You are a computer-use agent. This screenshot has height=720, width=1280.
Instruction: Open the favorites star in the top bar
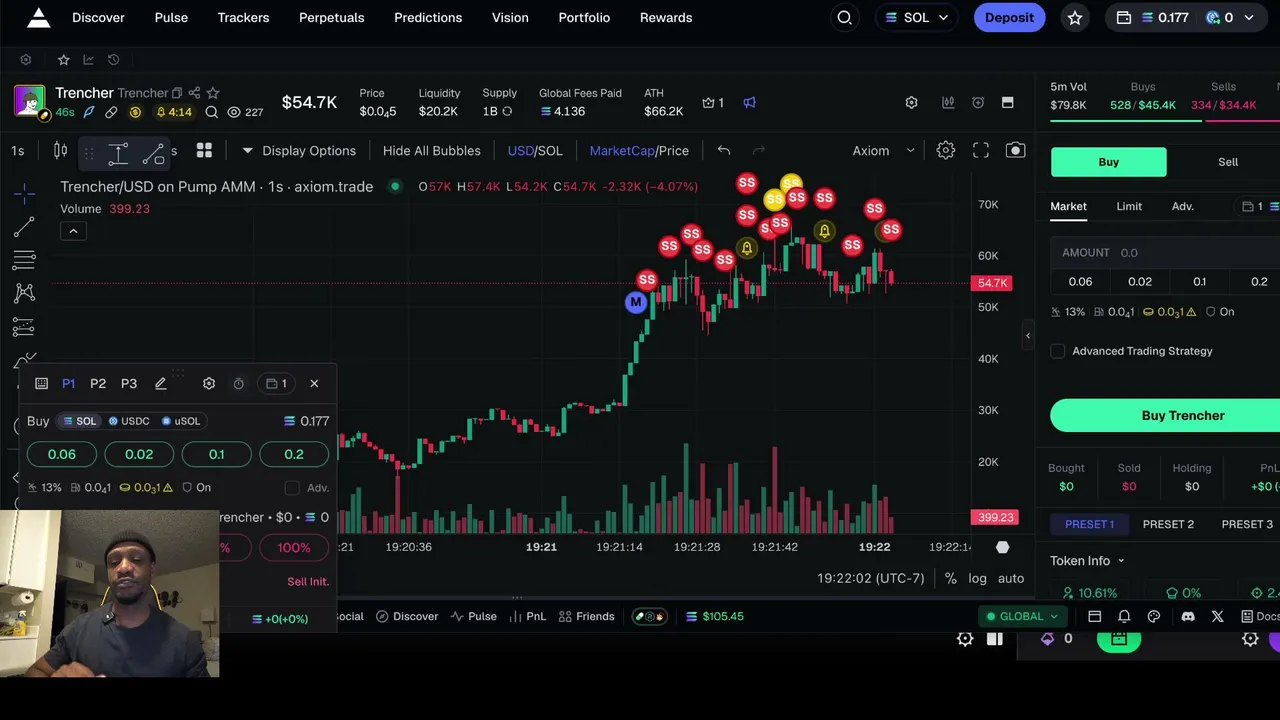[x=1075, y=18]
